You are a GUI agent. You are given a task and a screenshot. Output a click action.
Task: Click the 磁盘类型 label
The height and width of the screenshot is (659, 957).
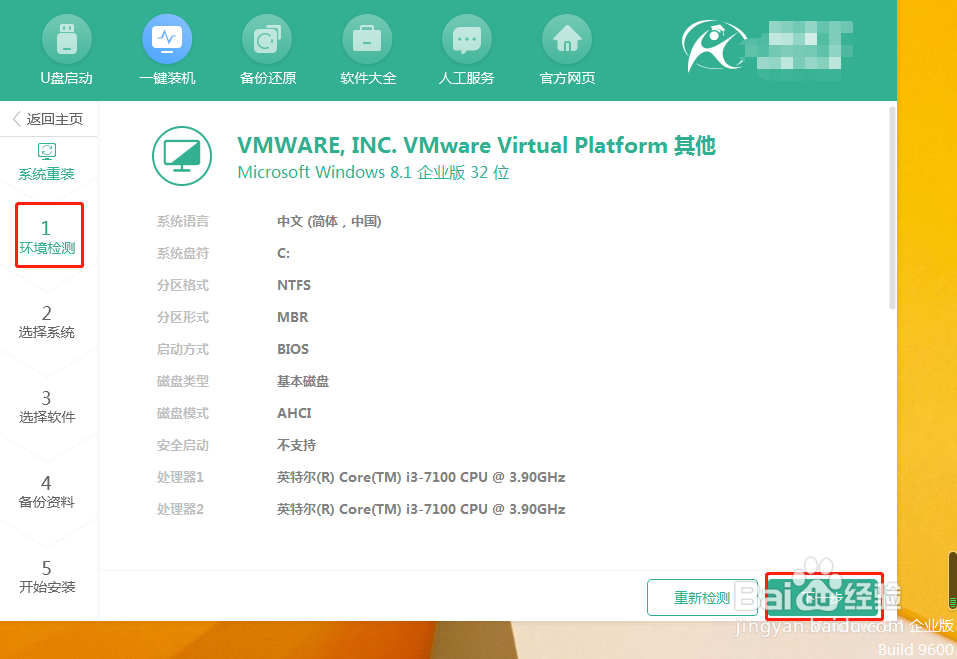(x=182, y=381)
